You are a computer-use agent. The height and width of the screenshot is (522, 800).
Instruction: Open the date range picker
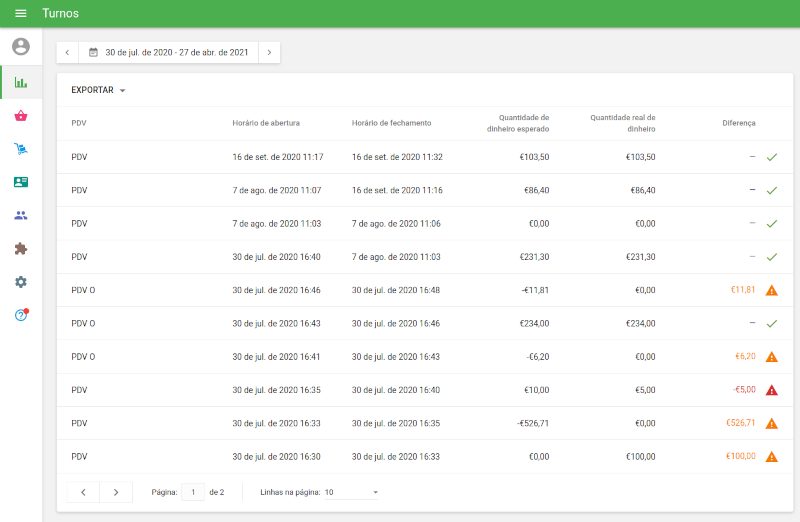click(x=168, y=52)
